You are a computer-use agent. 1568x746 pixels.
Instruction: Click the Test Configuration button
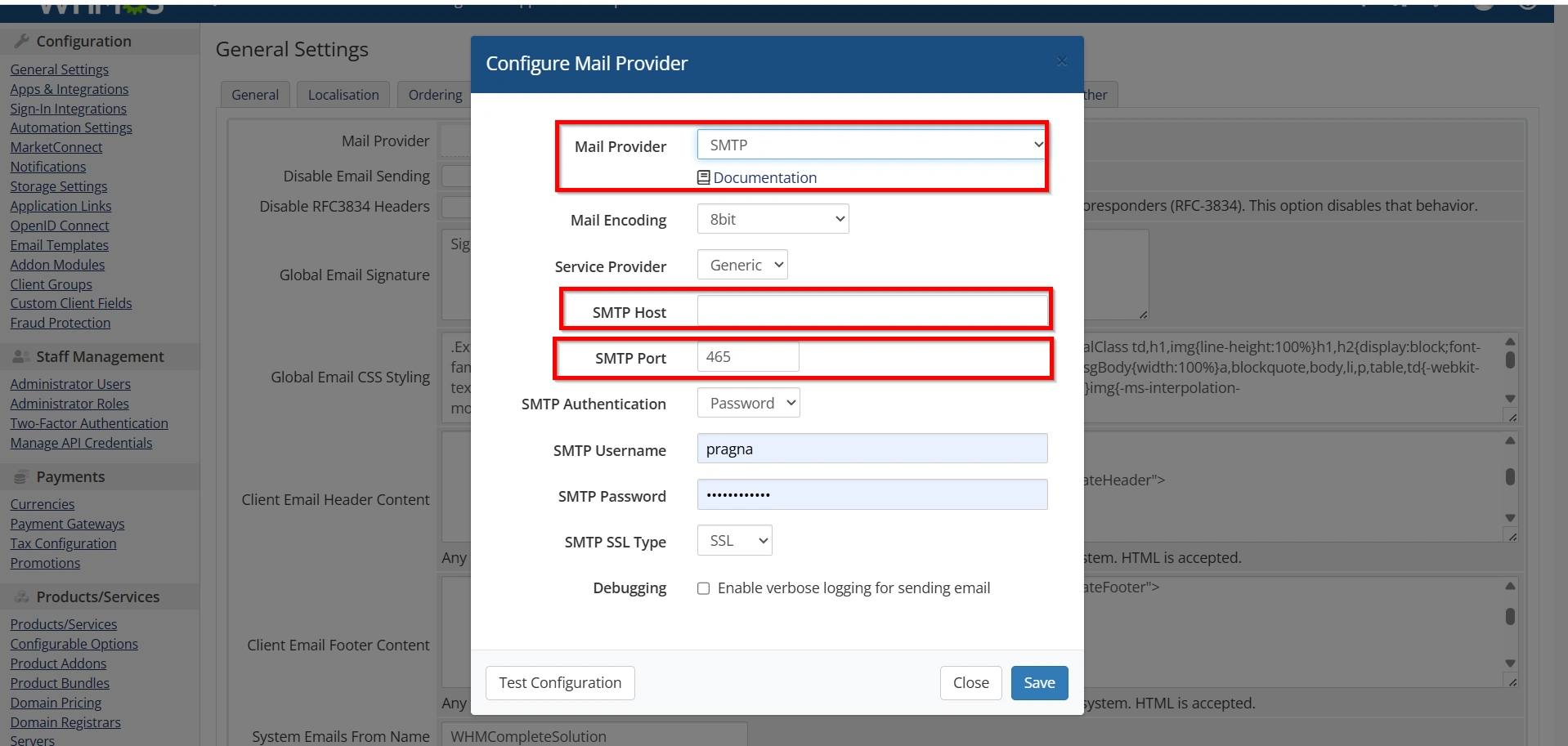point(560,683)
